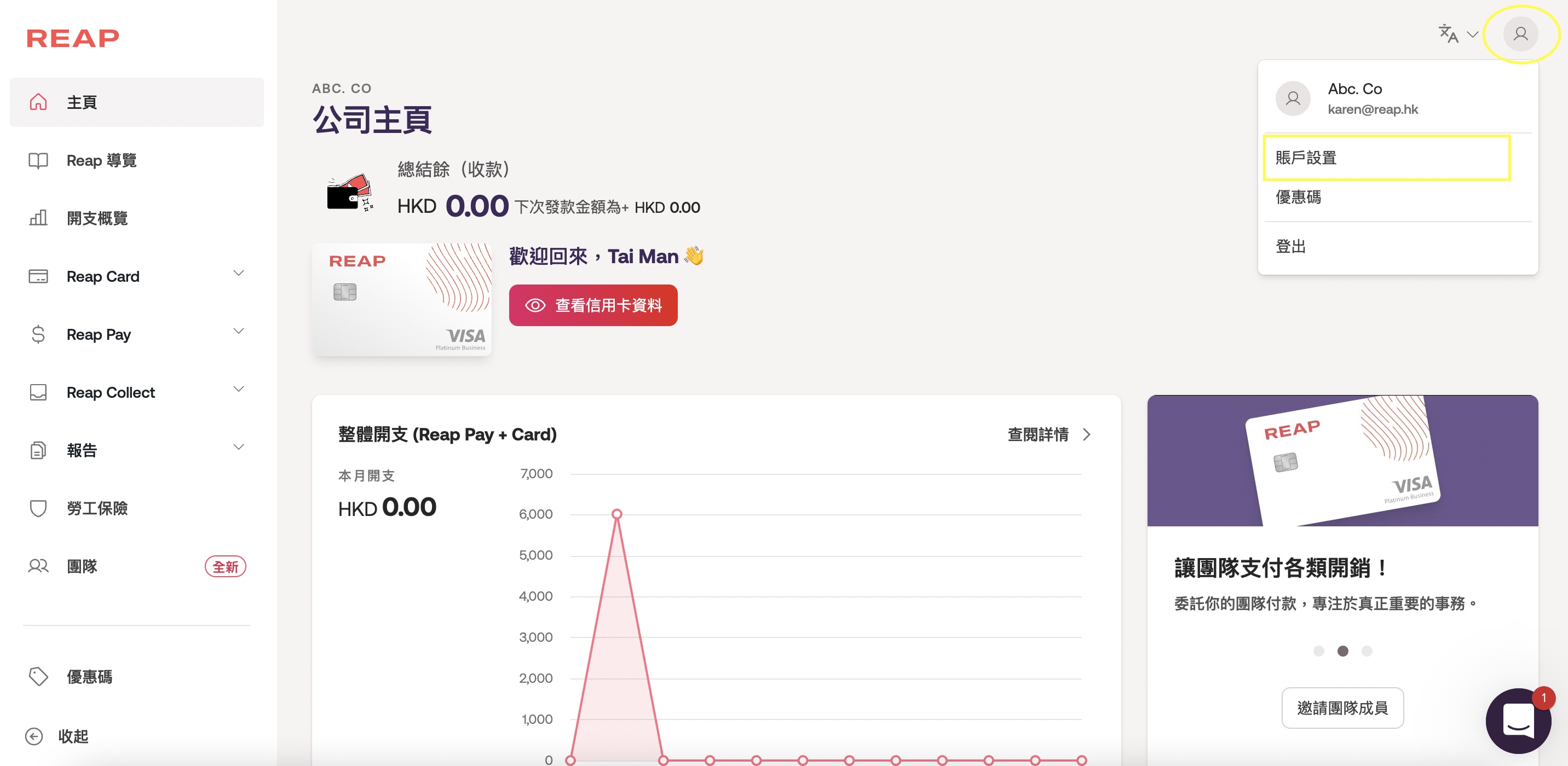Expand the Reap Card submenu chevron
The width and height of the screenshot is (1568, 766).
click(239, 274)
